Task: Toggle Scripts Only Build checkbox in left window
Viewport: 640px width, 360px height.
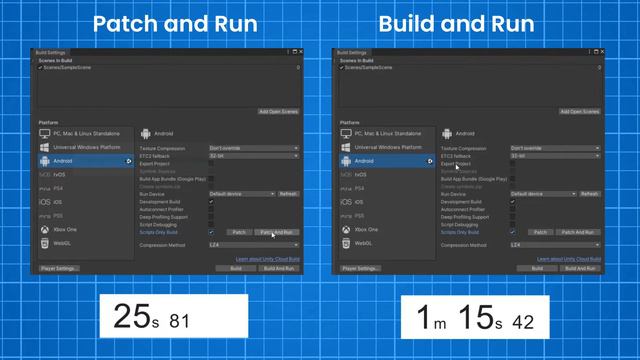Action: (x=211, y=232)
